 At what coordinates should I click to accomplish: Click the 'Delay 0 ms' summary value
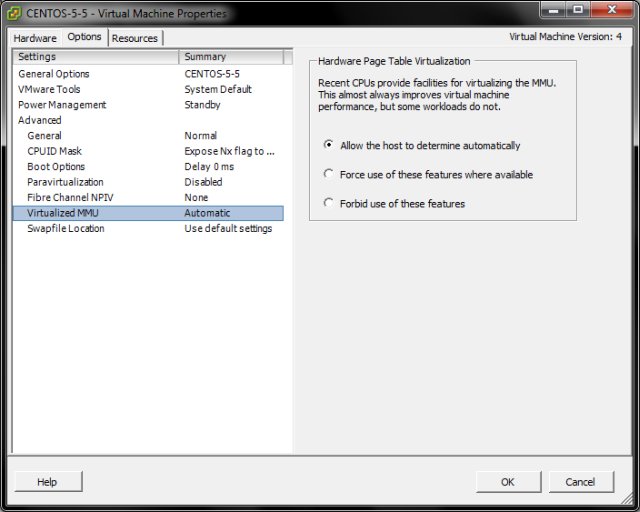tap(209, 167)
